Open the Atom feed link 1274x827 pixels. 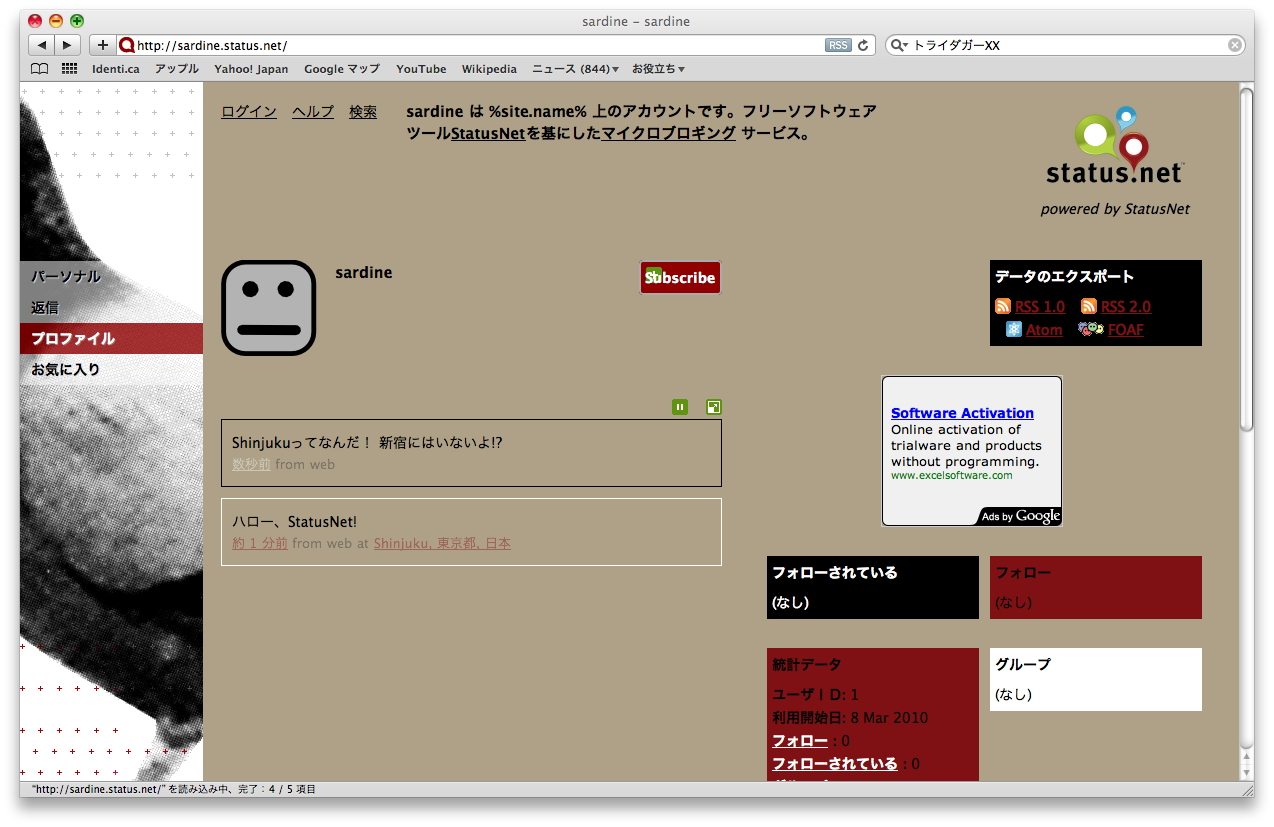click(x=1044, y=329)
